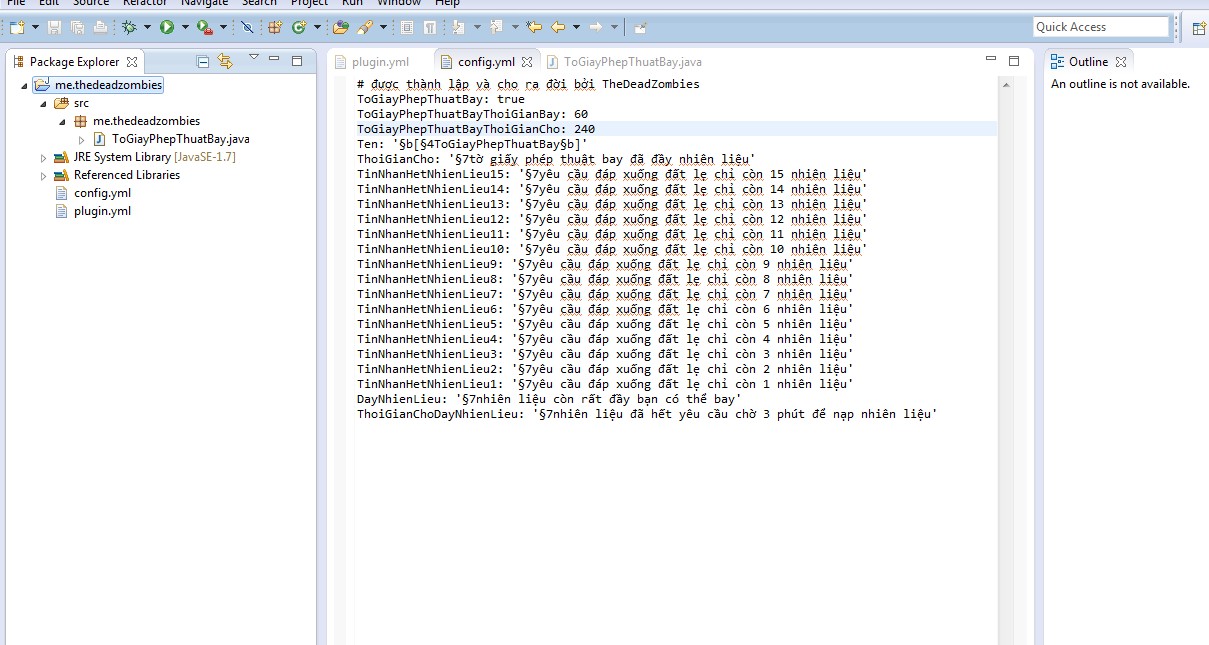This screenshot has width=1209, height=645.
Task: Close the config.yml editor tab
Action: tap(527, 62)
